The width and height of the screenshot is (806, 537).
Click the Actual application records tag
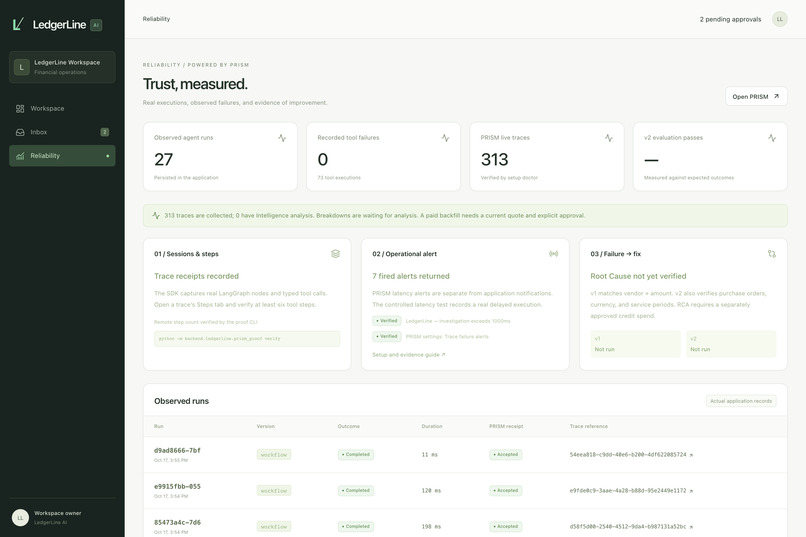741,401
